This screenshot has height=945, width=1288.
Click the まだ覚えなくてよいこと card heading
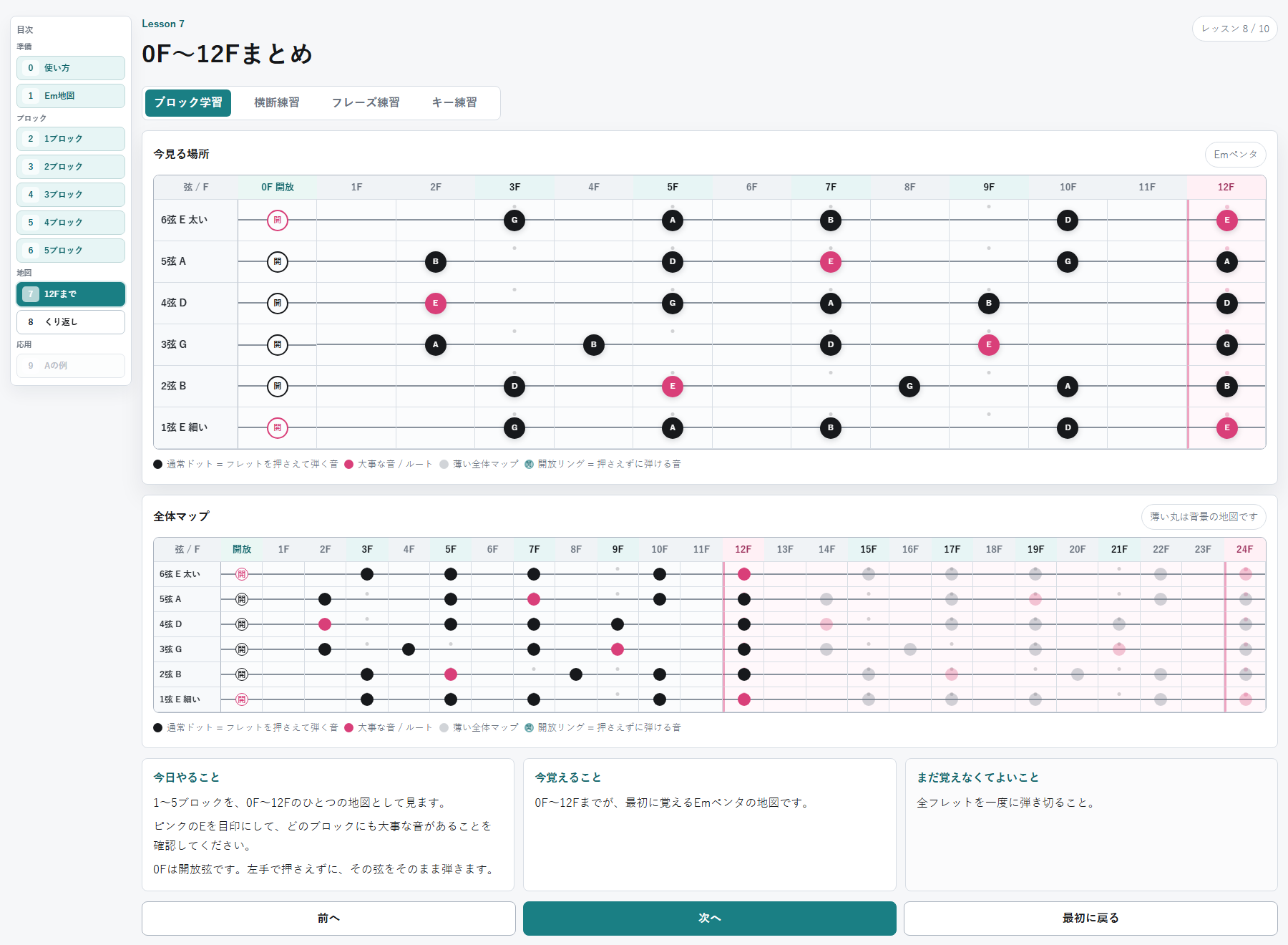tap(978, 777)
